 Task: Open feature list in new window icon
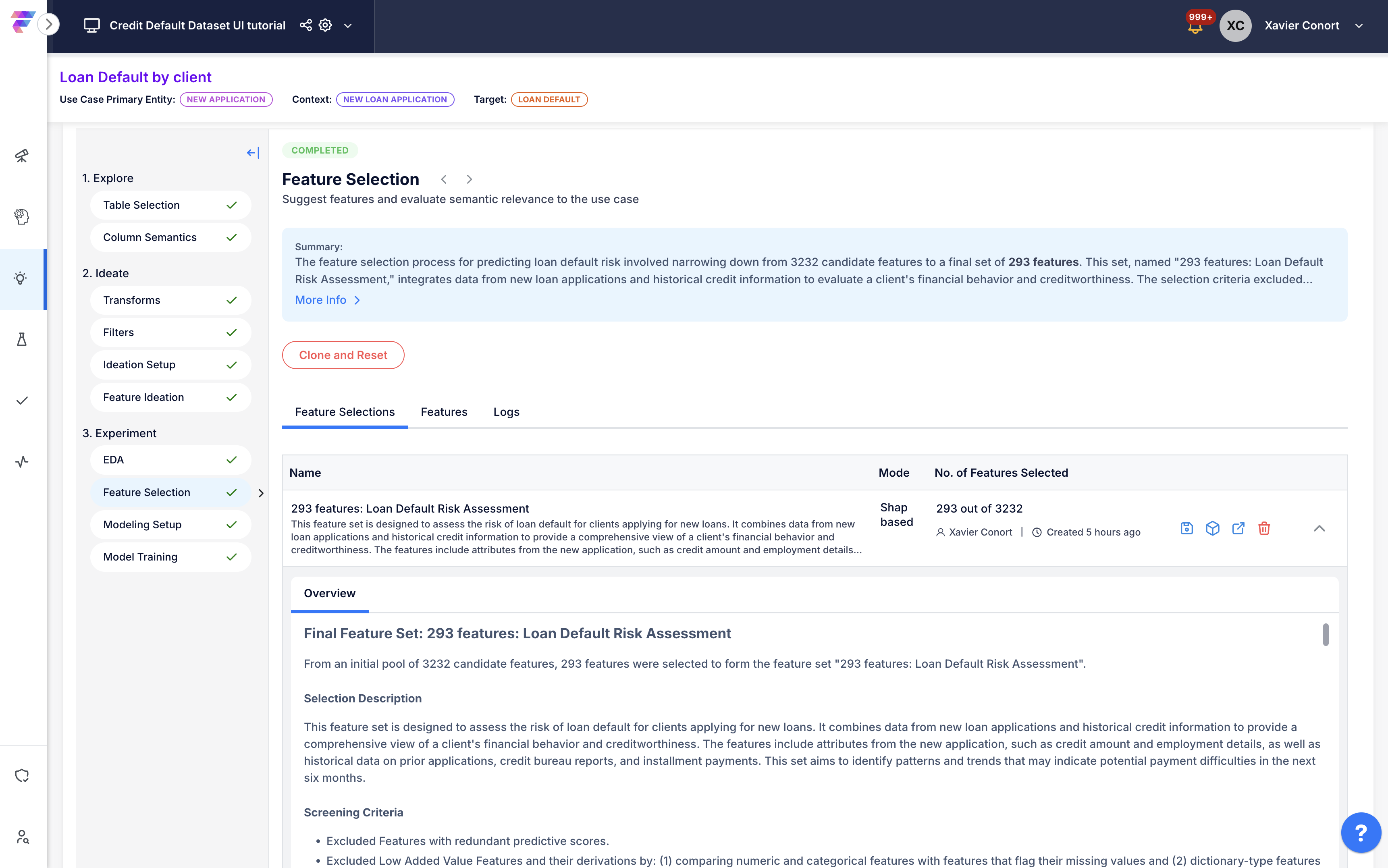pyautogui.click(x=1238, y=528)
